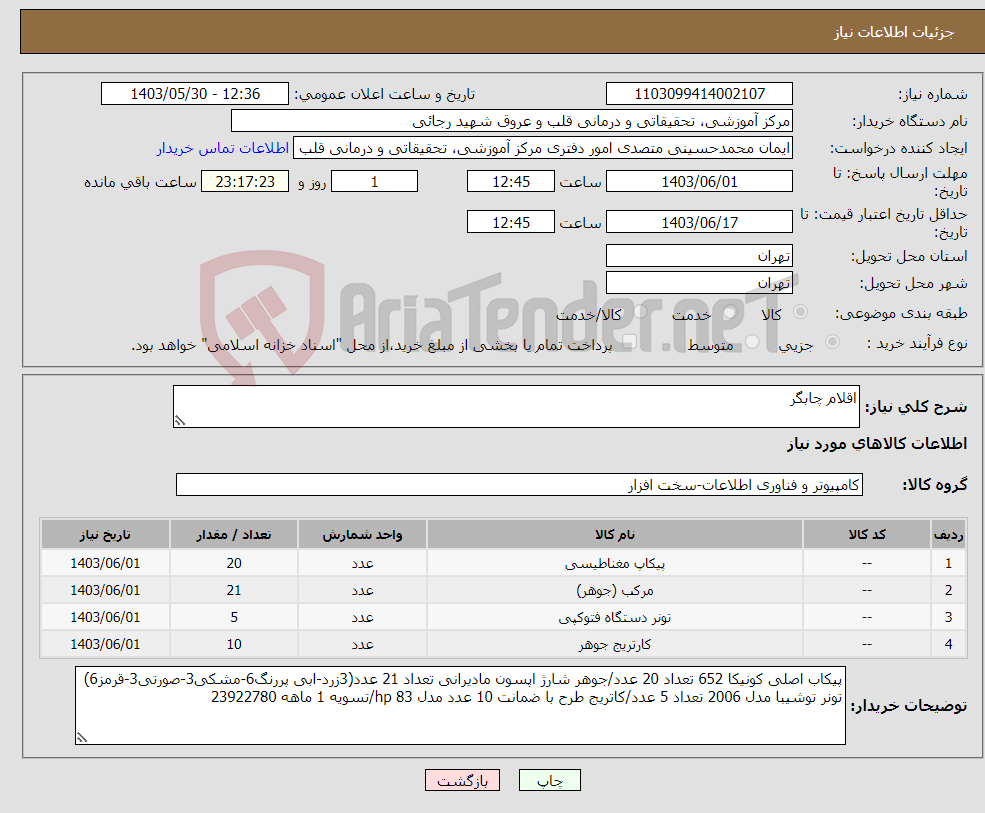
Task: Click the remaining time 23:17:23 field
Action: tap(245, 182)
